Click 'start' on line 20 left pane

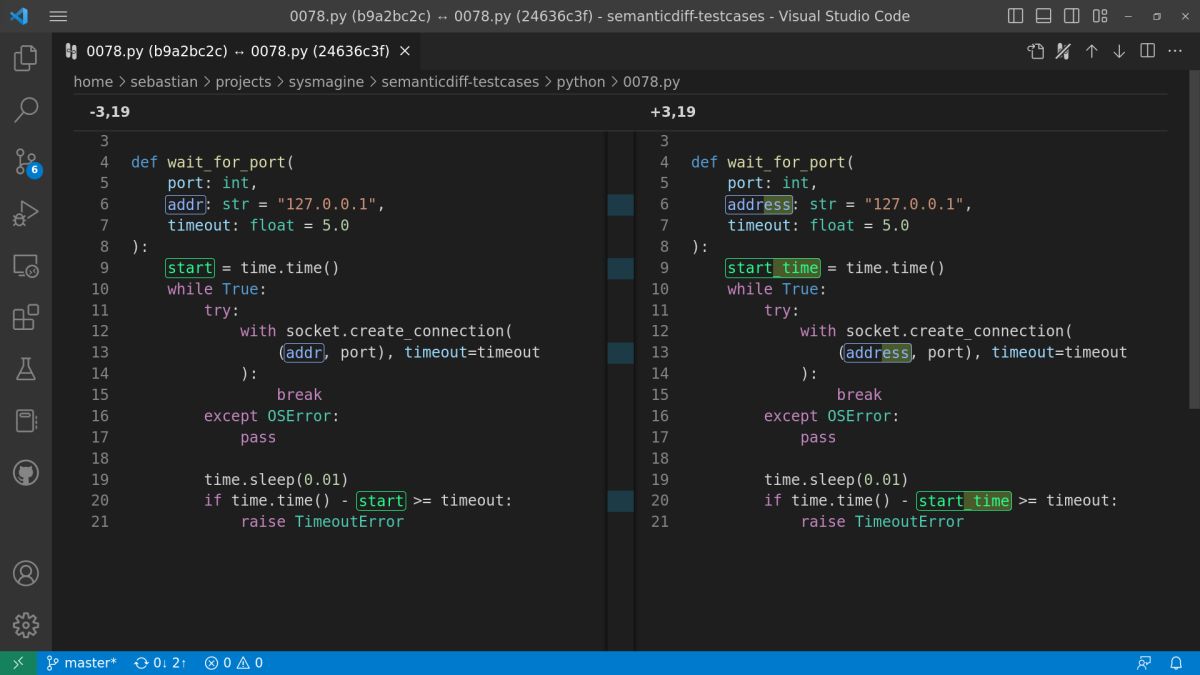[x=381, y=500]
